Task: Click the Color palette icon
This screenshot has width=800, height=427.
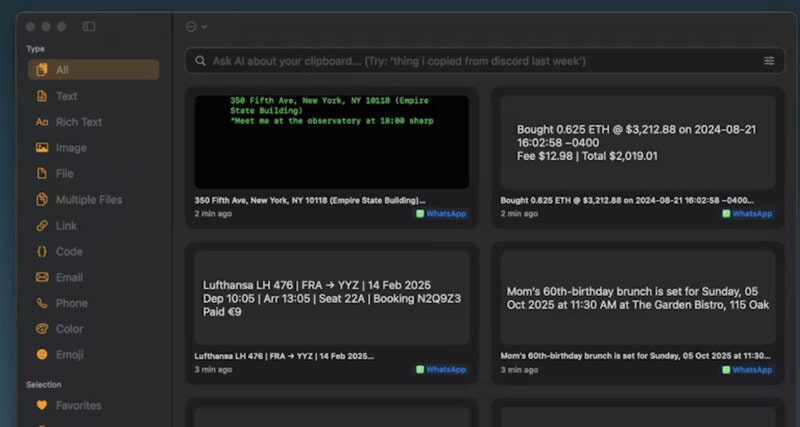Action: pos(42,329)
